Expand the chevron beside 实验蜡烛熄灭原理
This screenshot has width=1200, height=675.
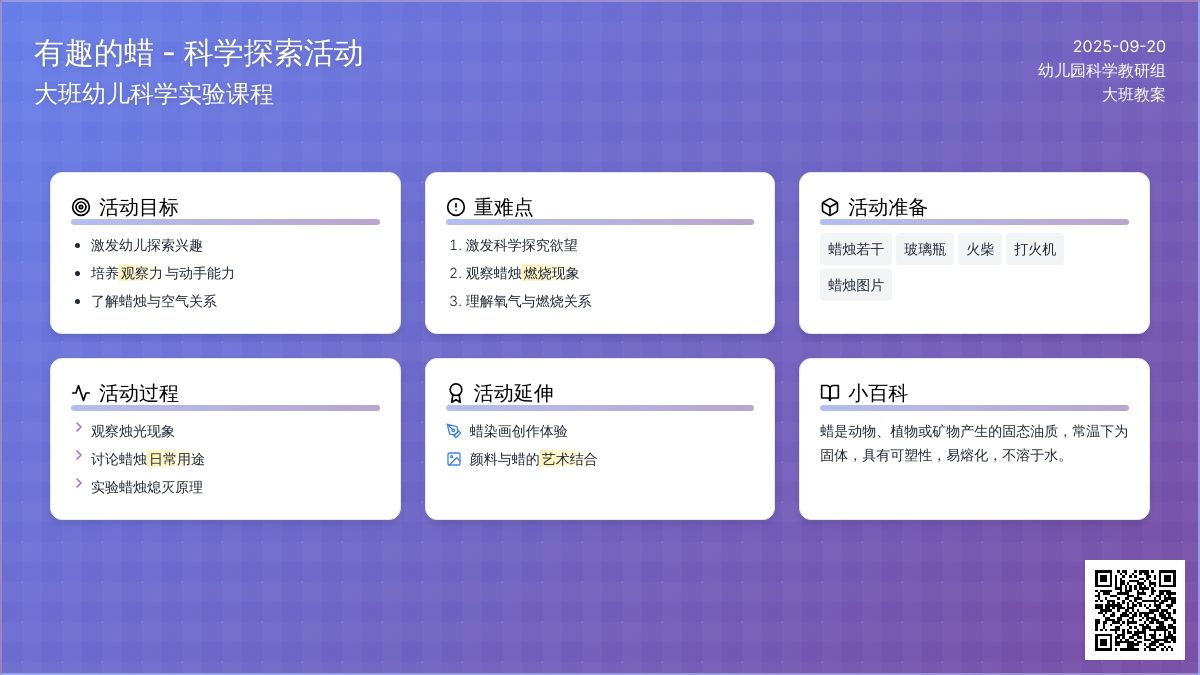[79, 484]
